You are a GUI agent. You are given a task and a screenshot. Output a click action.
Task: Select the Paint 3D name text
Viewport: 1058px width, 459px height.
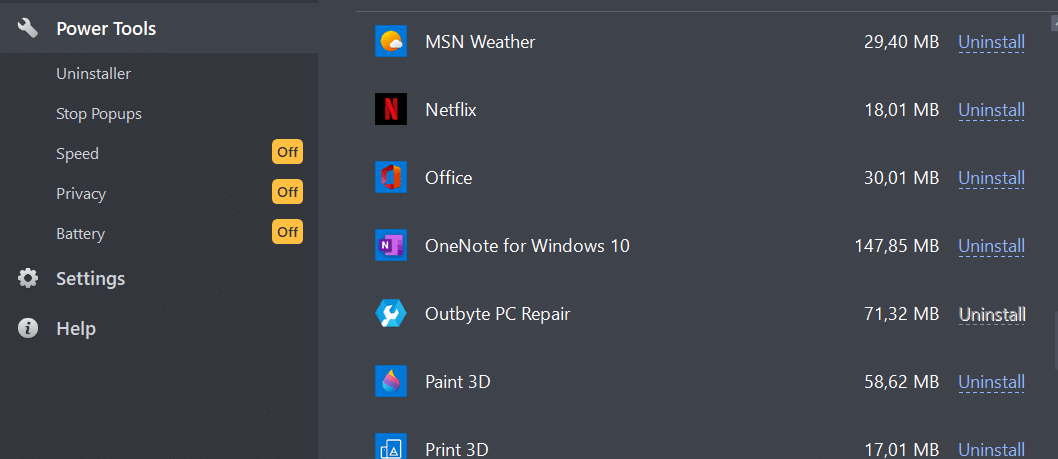tap(457, 383)
